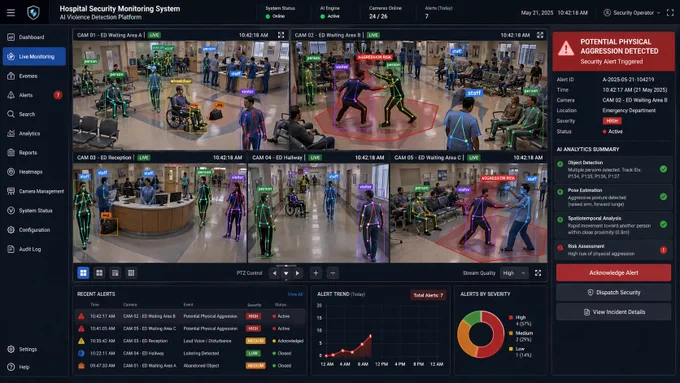680x383 pixels.
Task: Click the Configuration gear icon
Action: click(11, 230)
